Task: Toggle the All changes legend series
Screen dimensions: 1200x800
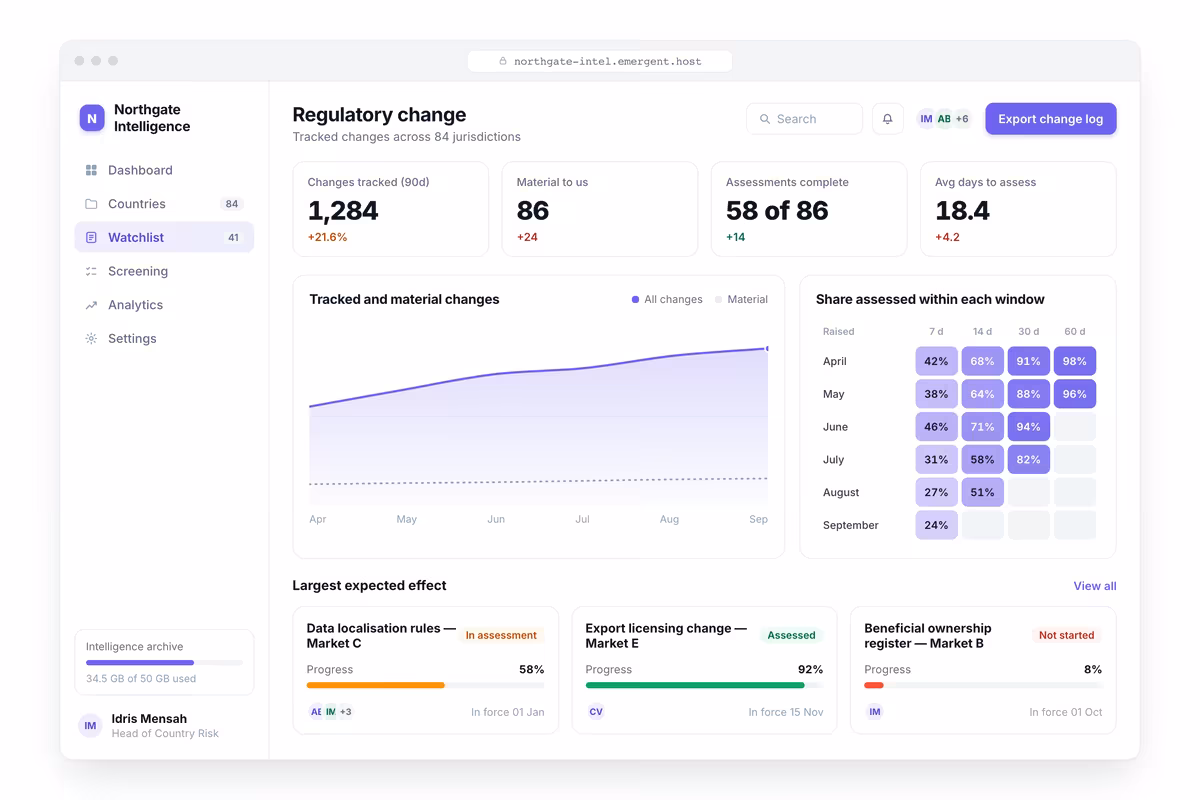Action: click(x=667, y=300)
